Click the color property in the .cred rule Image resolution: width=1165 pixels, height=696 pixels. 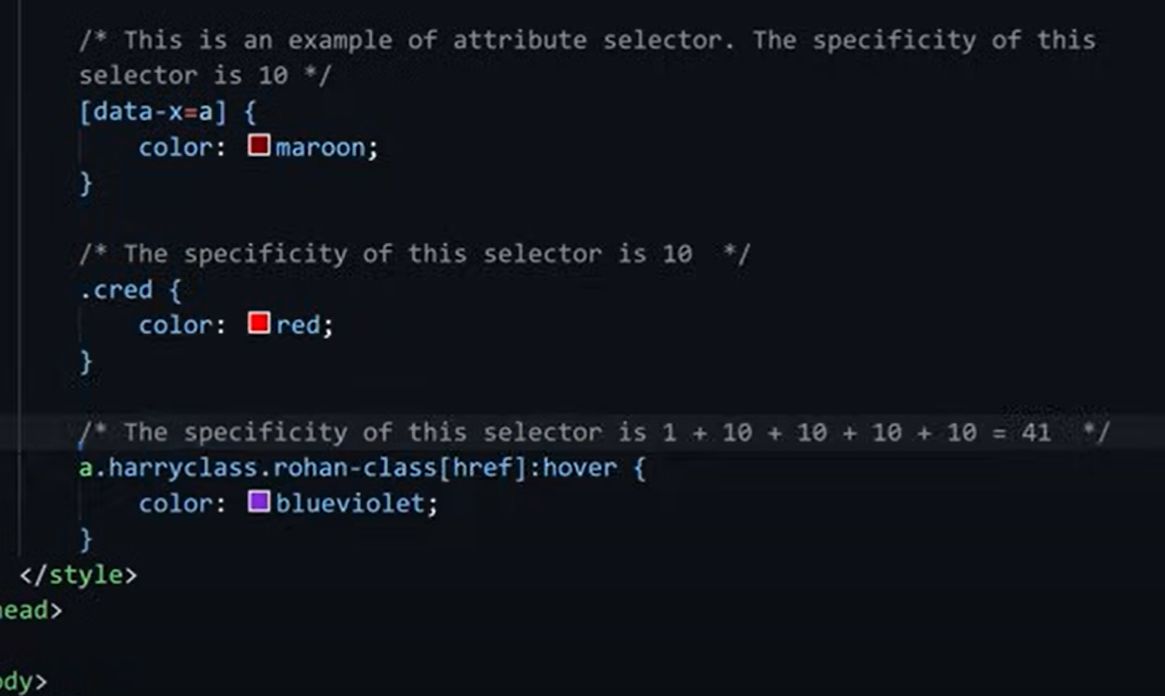click(175, 325)
